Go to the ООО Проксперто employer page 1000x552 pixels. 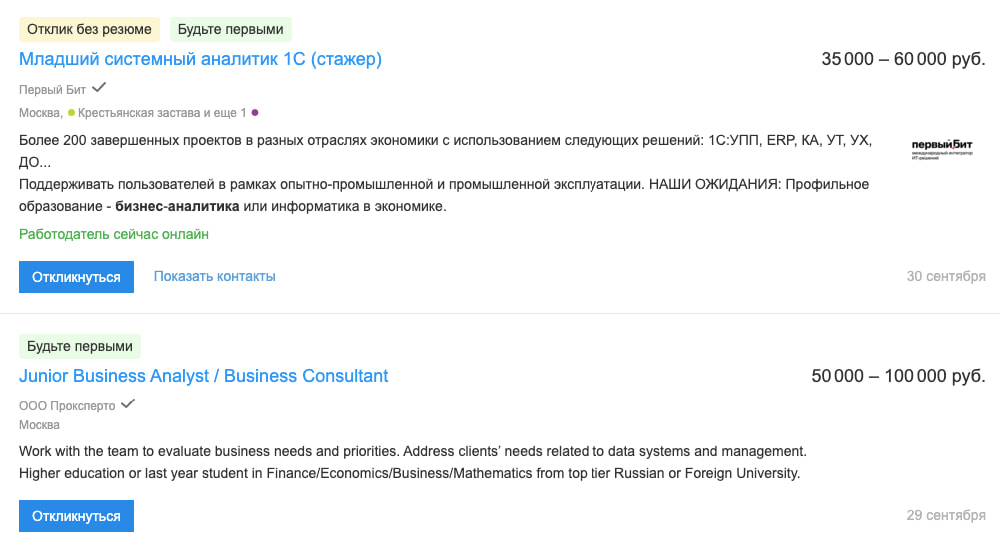click(67, 405)
